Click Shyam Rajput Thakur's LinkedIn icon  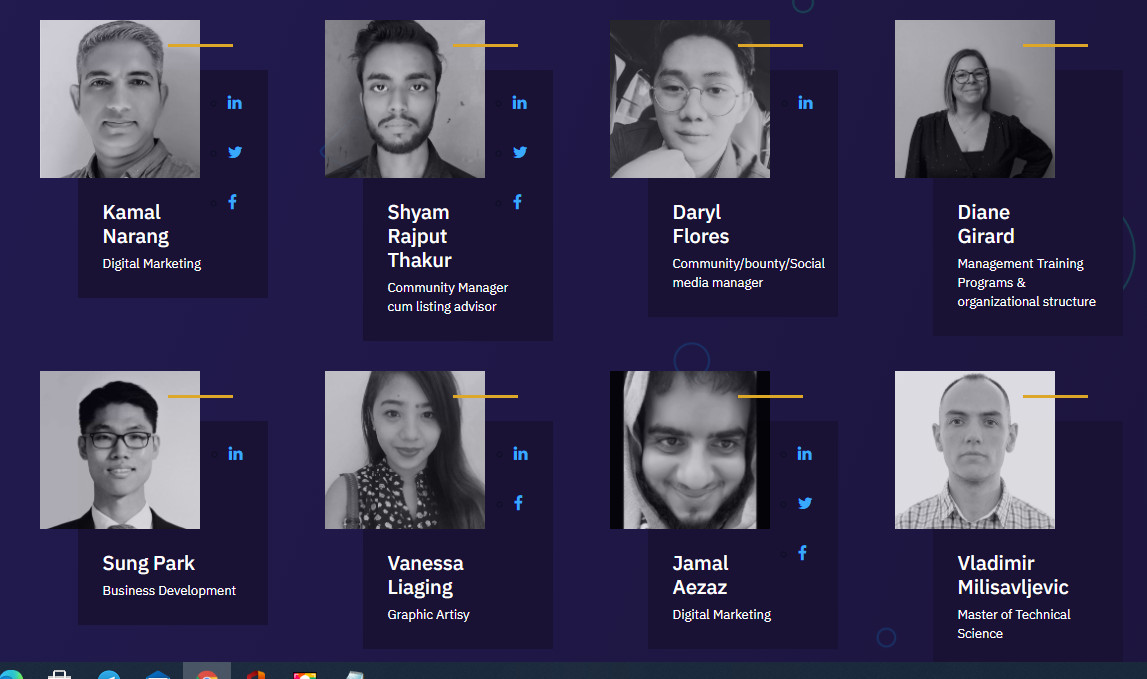[x=519, y=103]
